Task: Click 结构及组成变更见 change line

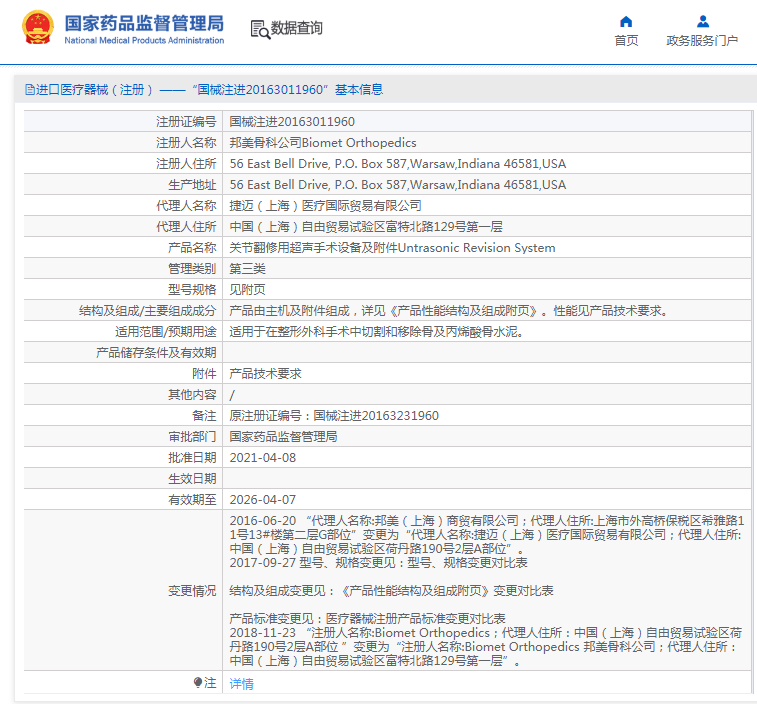Action: click(x=392, y=591)
